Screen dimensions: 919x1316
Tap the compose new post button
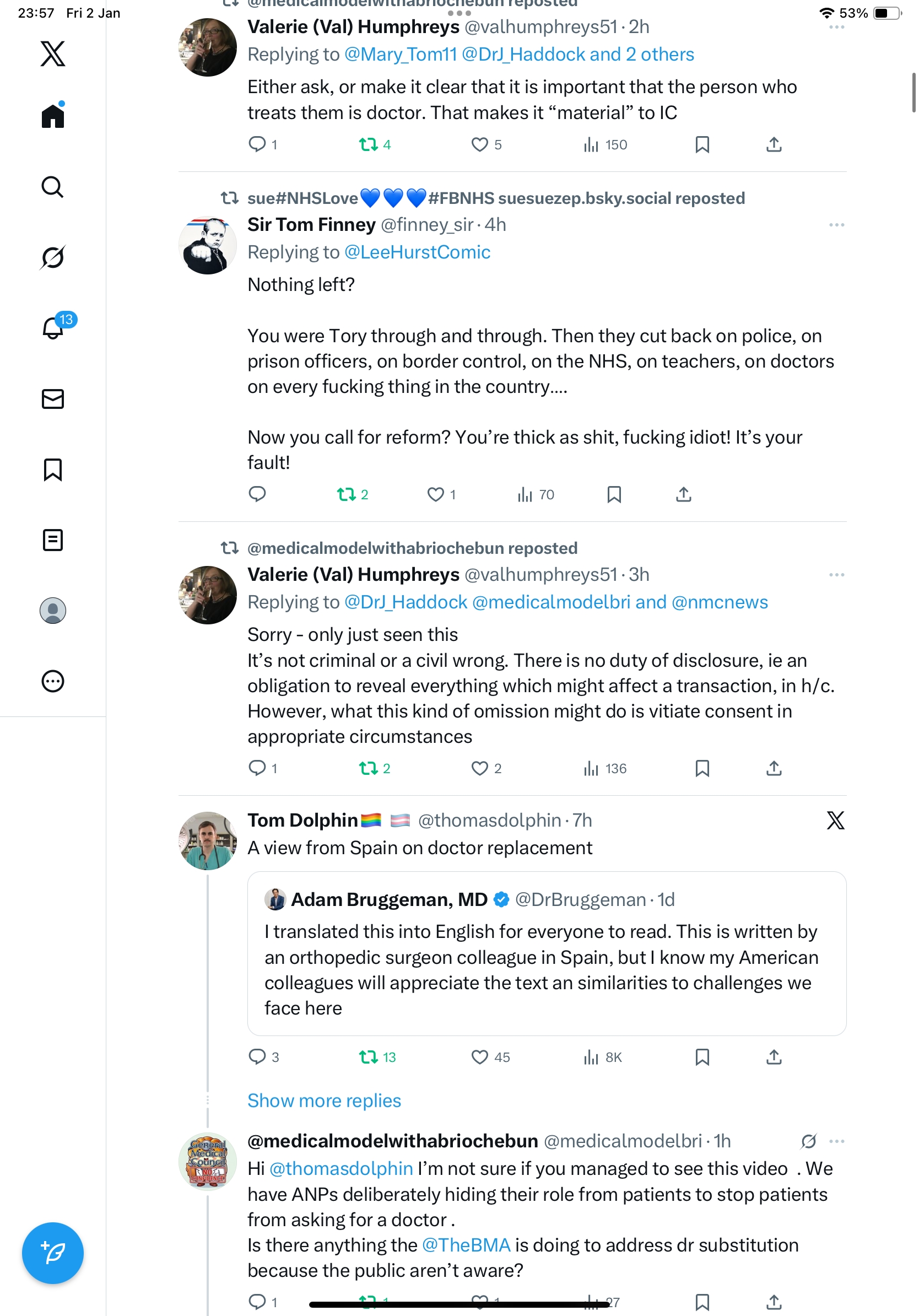(53, 1253)
